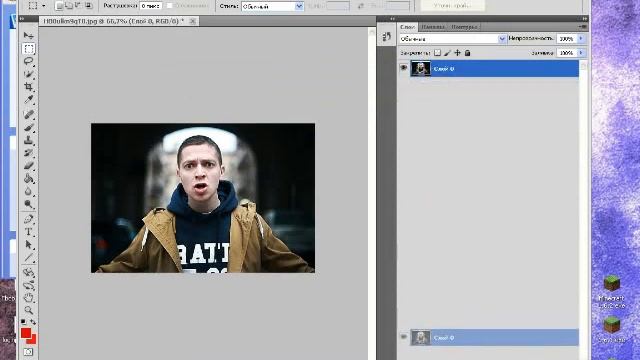This screenshot has height=360, width=640.
Task: Collapse the Layers panel dock to icons
Action: pos(584,19)
